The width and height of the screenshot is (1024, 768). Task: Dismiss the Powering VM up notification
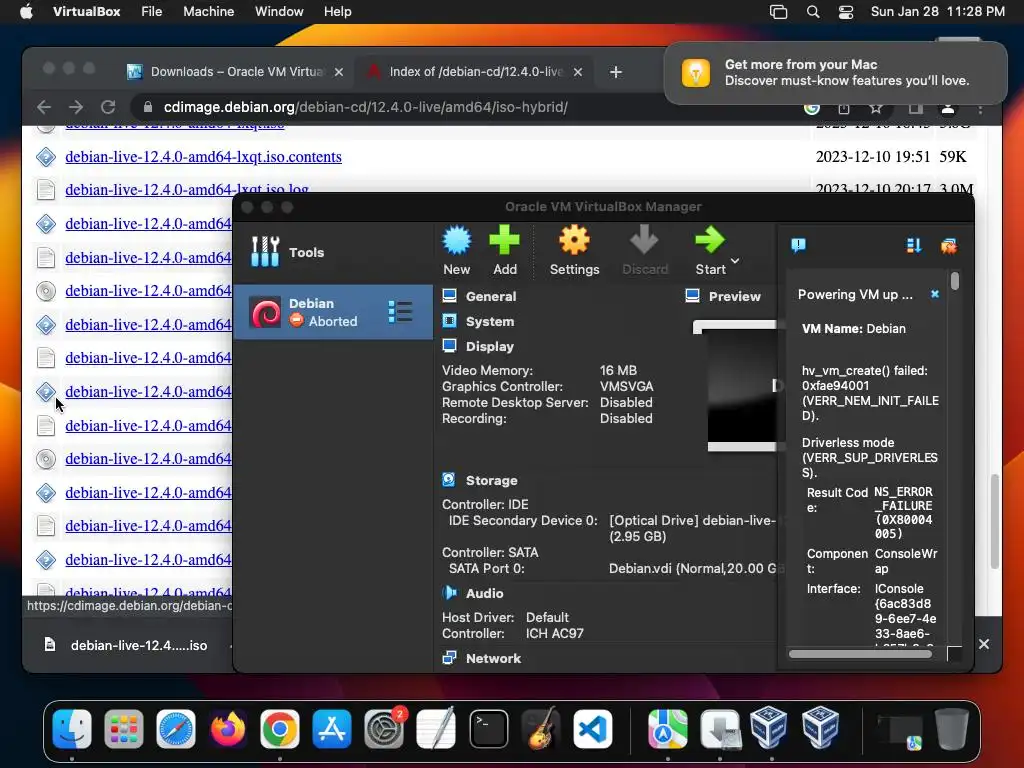(x=935, y=294)
